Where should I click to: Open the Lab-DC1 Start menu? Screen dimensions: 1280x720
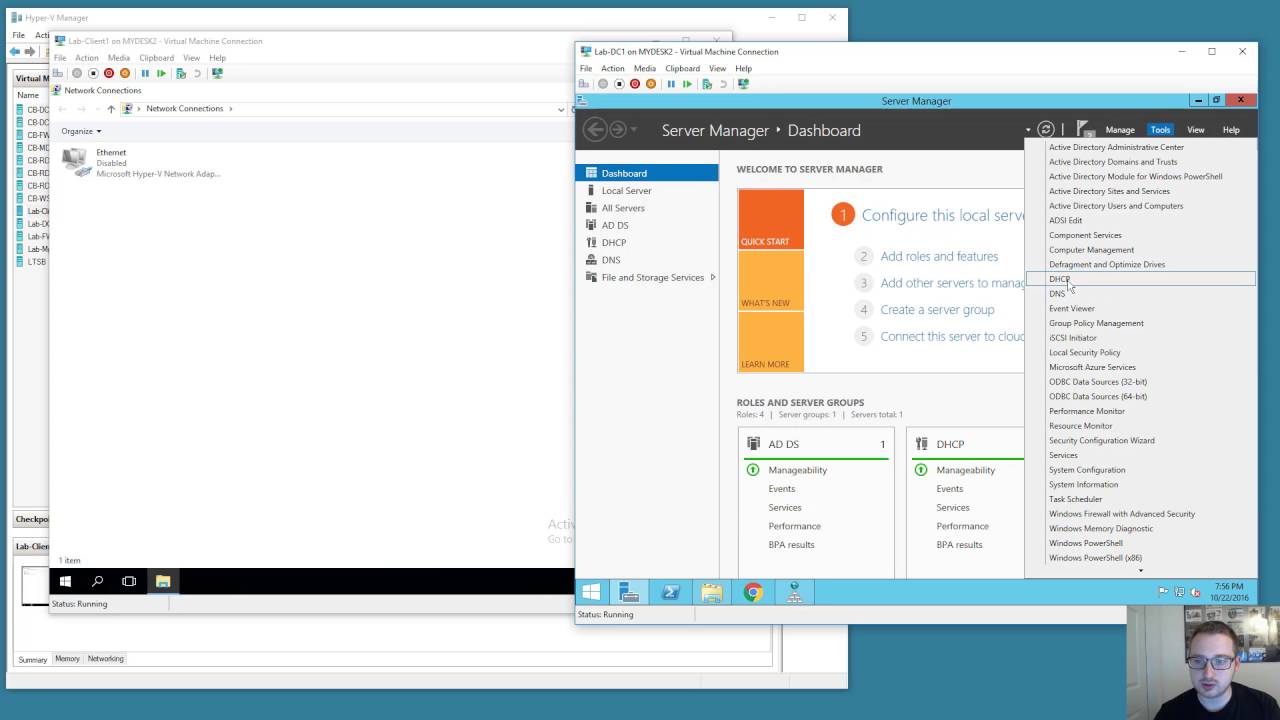(x=591, y=593)
